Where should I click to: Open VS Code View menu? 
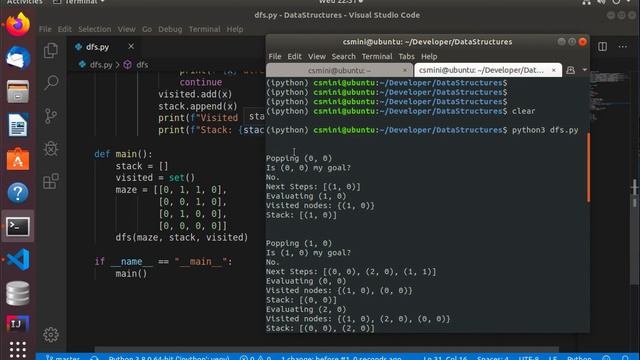coord(127,29)
